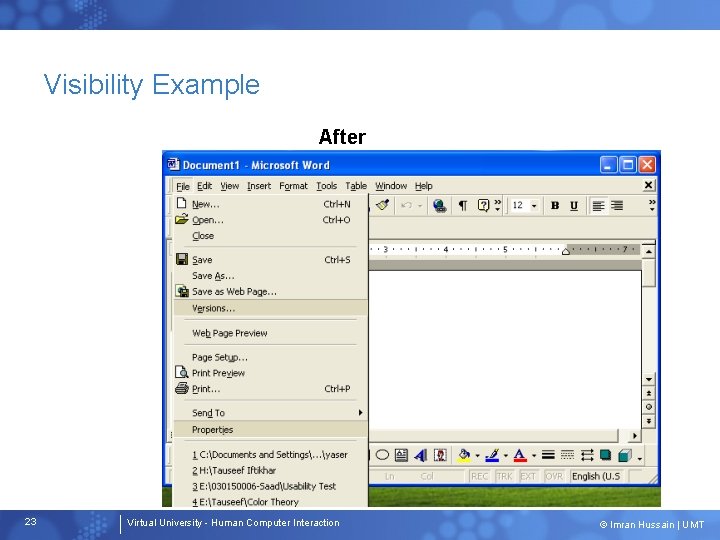Open the Tools menu

[x=326, y=186]
